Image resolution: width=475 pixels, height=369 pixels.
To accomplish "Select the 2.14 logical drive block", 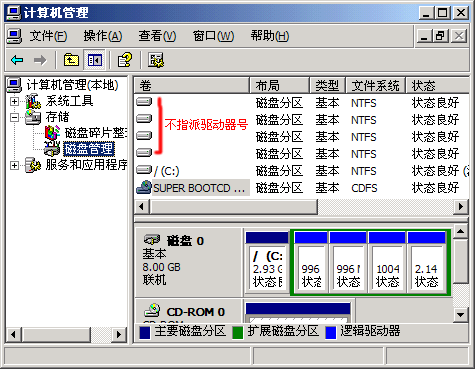I will click(427, 263).
